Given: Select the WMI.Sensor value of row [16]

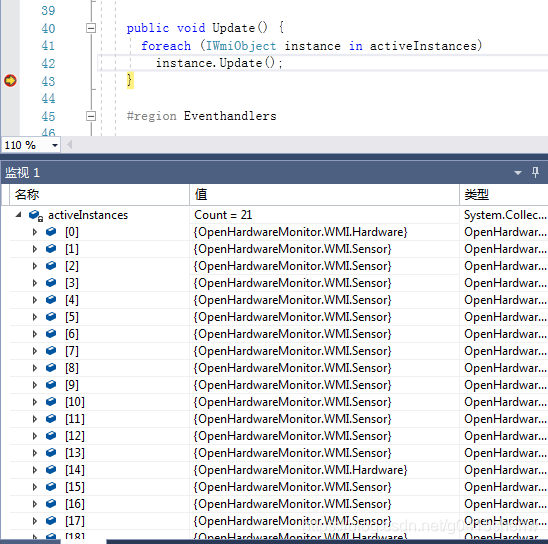Looking at the screenshot, I should (293, 504).
